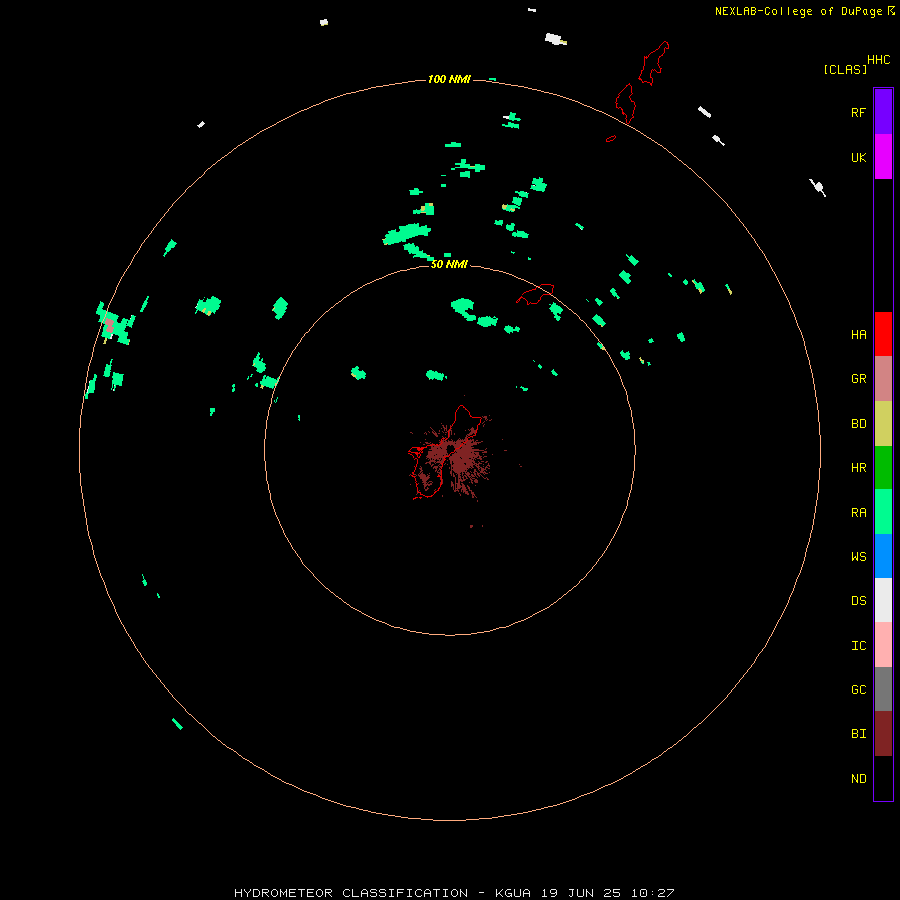The image size is (900, 900).
Task: Click the GR pink-brown legend swatch
Action: coord(883,379)
